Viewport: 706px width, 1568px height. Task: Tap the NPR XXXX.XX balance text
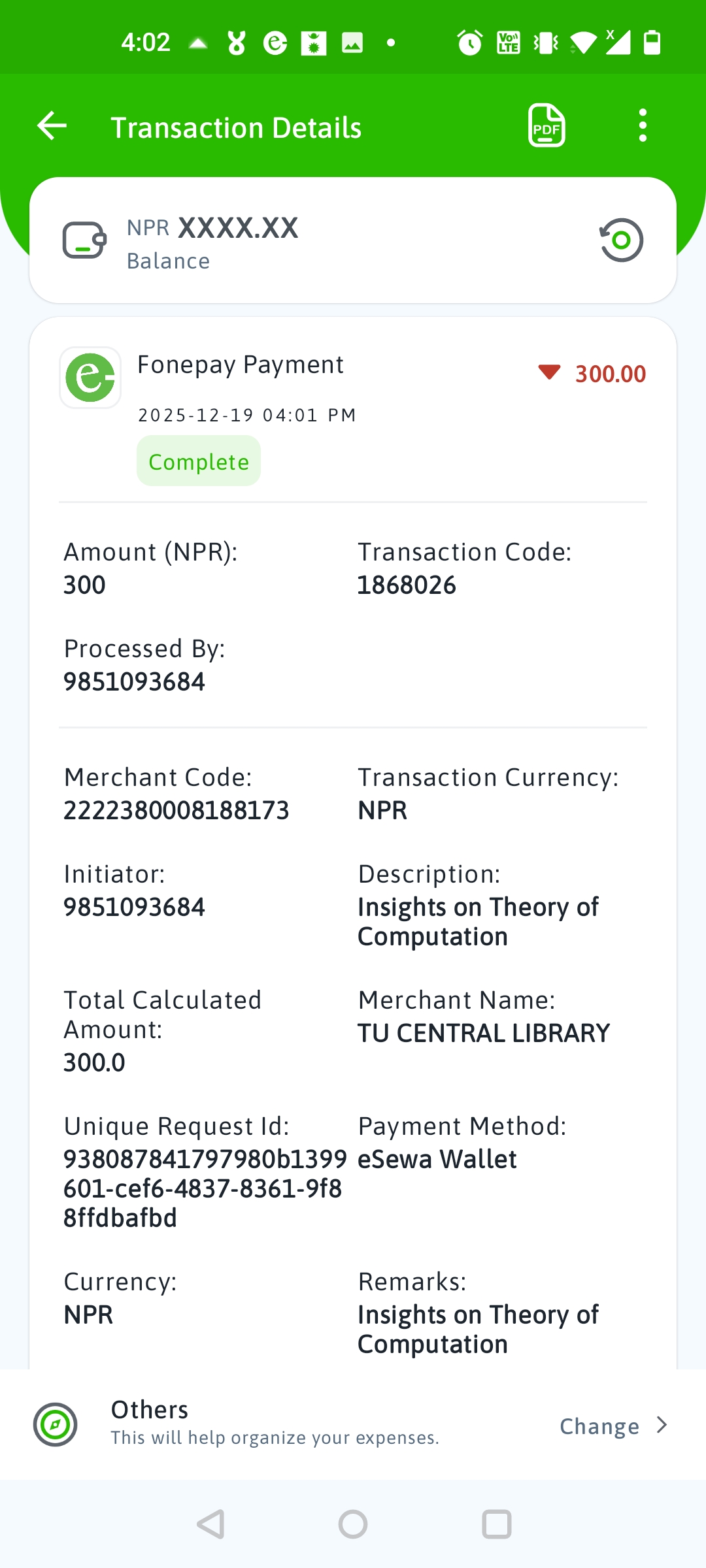212,228
